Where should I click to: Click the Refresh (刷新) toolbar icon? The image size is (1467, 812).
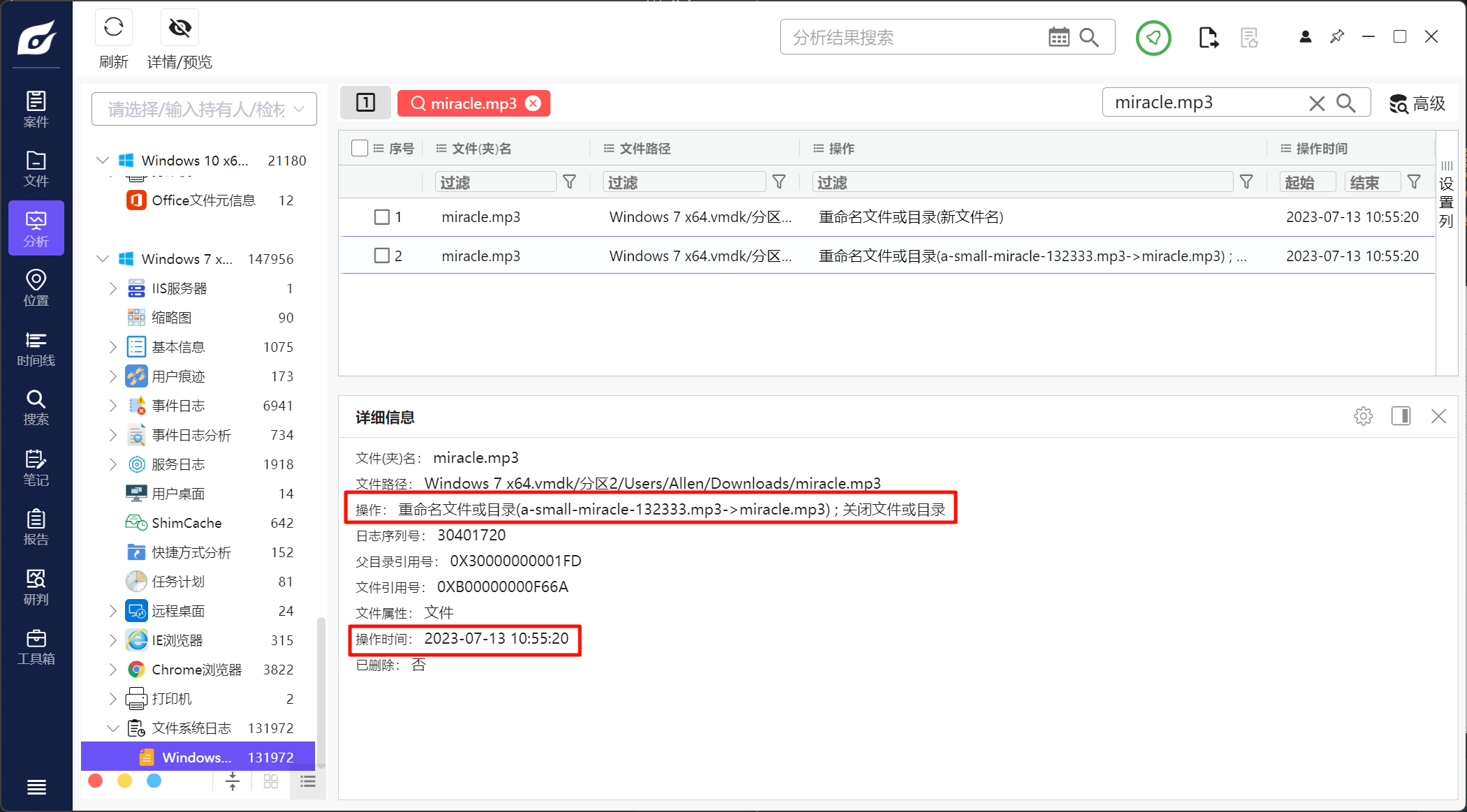[113, 28]
